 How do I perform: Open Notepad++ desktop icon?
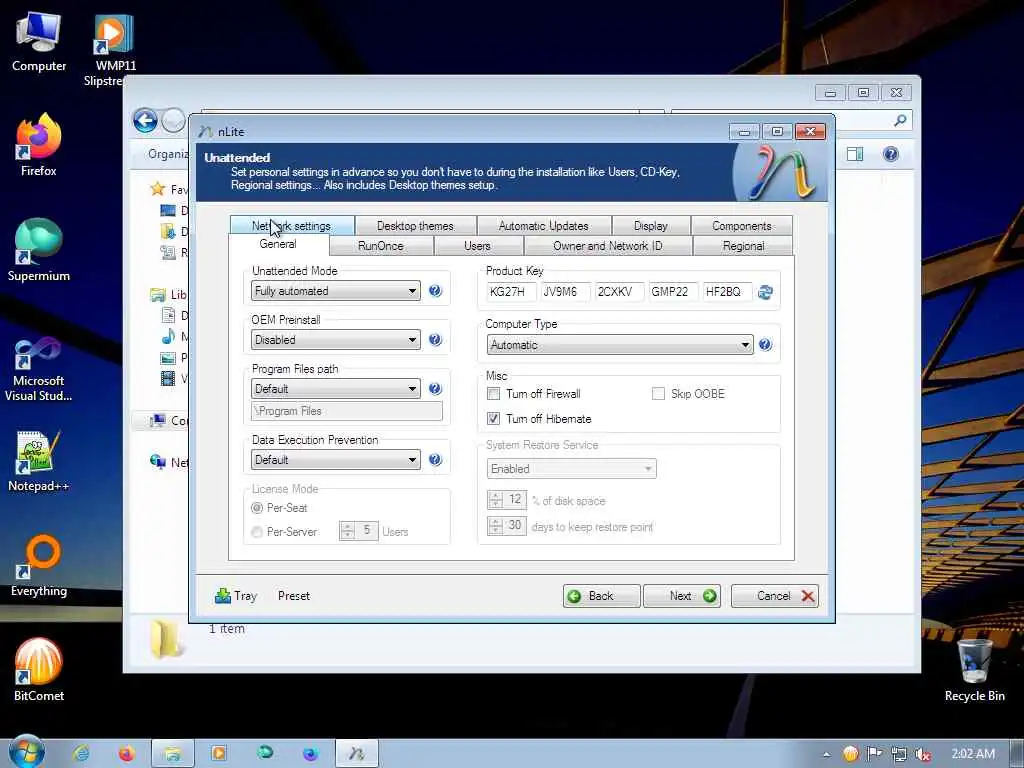click(39, 461)
